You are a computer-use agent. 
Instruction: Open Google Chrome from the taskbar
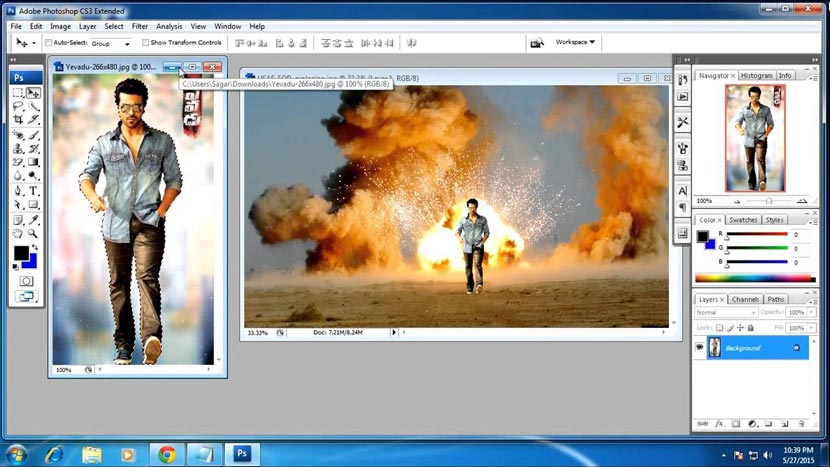pos(167,454)
